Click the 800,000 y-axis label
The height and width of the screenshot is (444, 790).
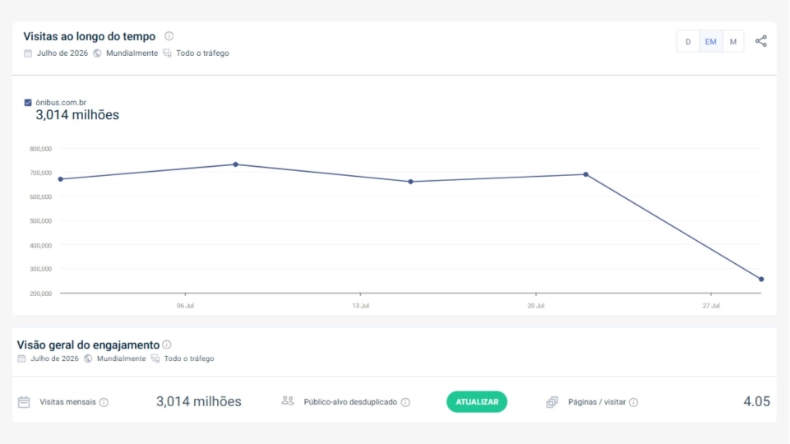click(x=40, y=149)
